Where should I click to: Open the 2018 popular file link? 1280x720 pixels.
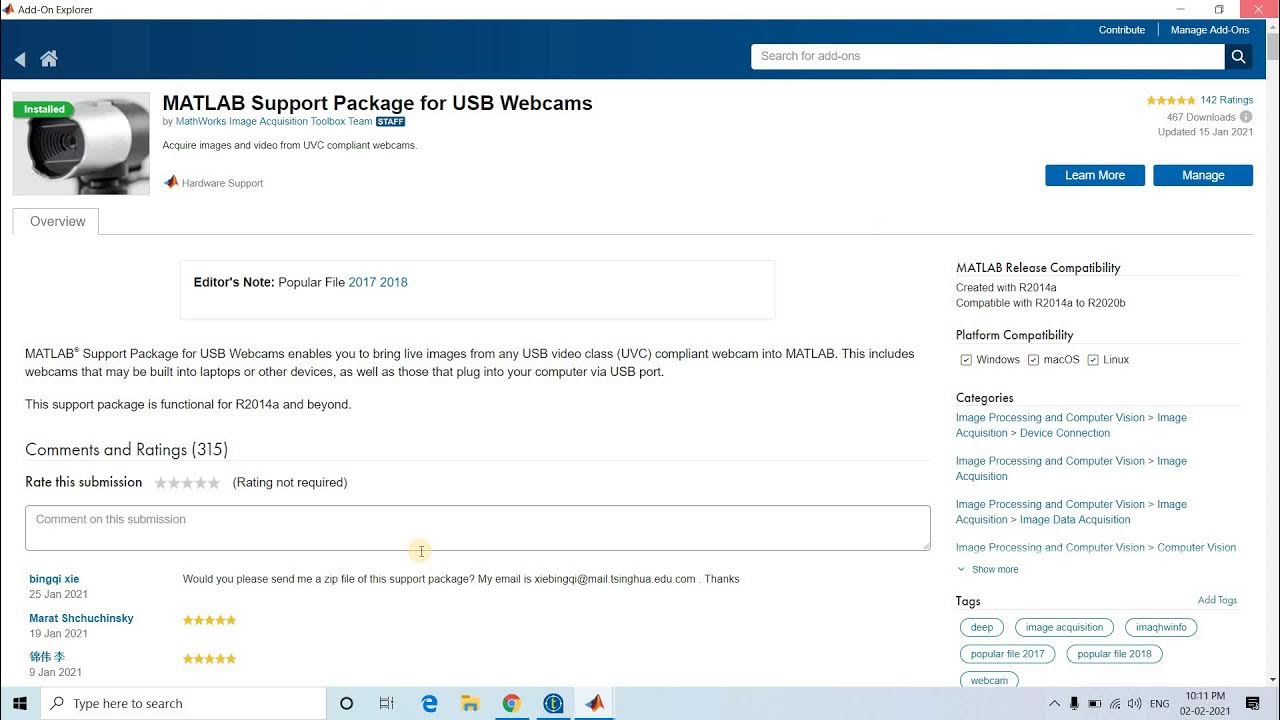(394, 282)
